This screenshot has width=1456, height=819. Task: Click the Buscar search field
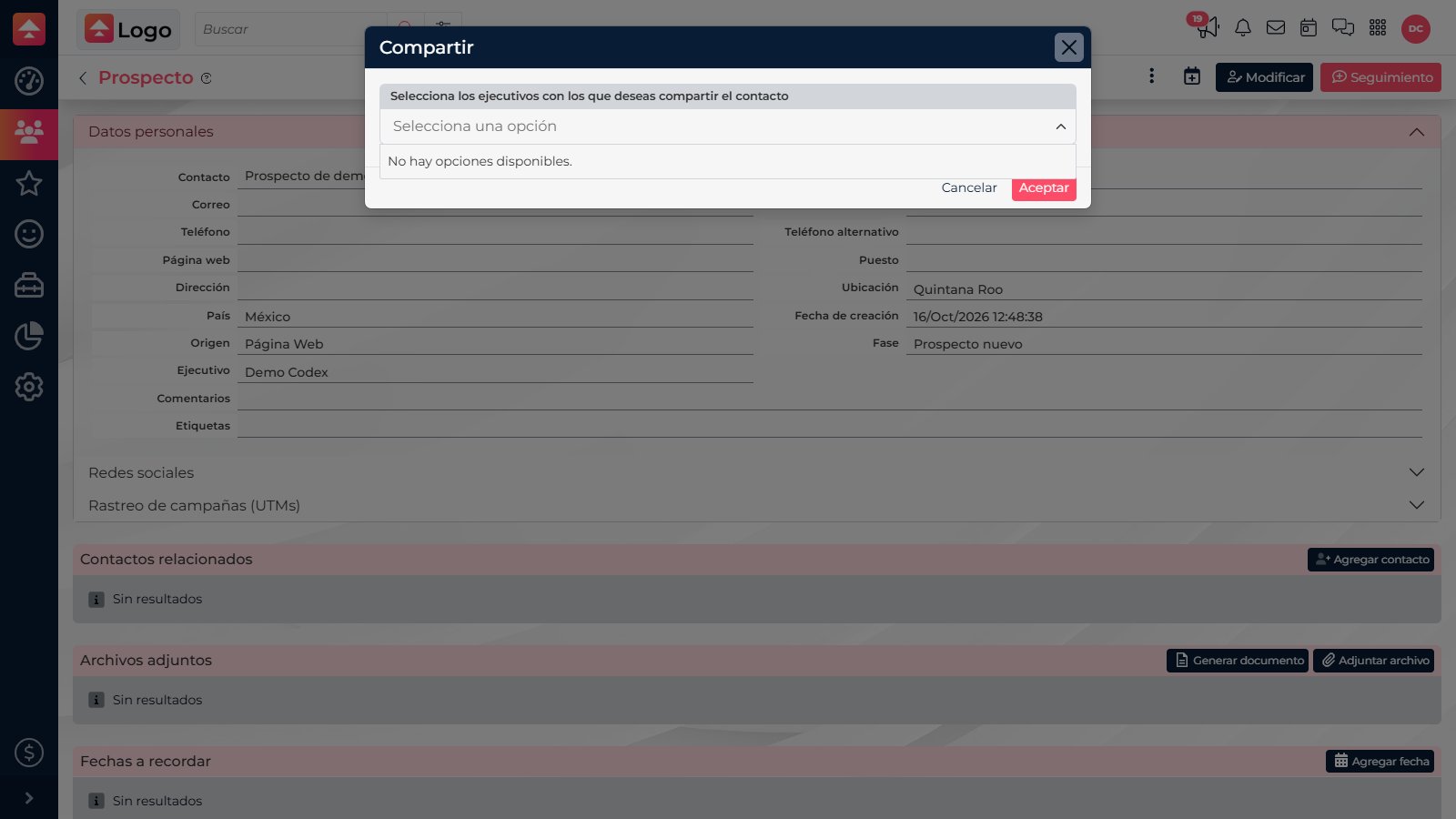291,29
